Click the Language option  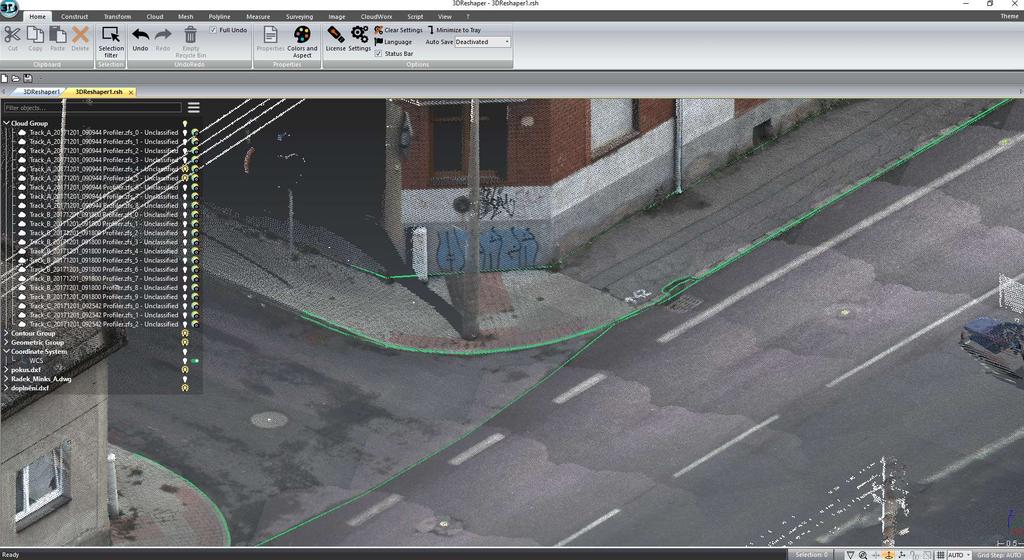point(393,42)
